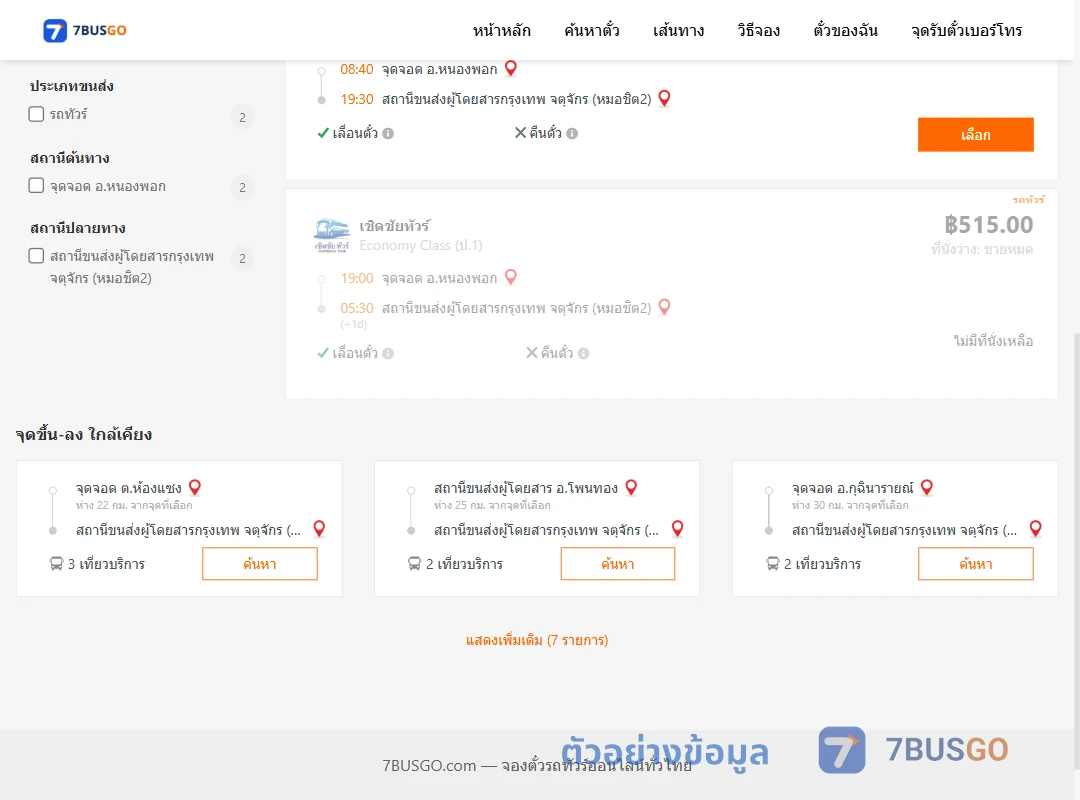Open info icon next to first เลื่อนตั๋ว
The height and width of the screenshot is (800, 1080).
388,134
